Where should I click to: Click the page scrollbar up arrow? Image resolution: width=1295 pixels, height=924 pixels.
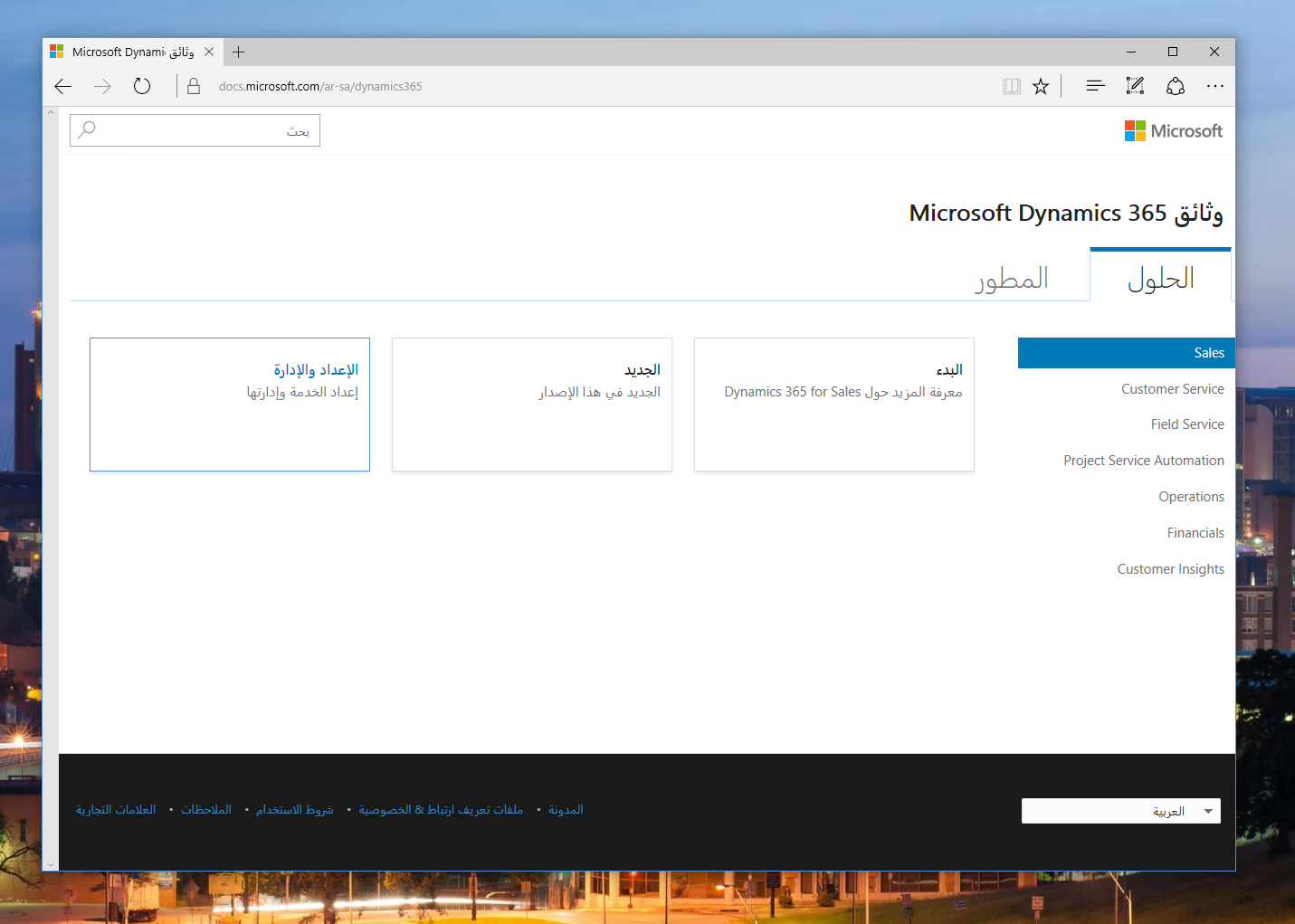[51, 112]
